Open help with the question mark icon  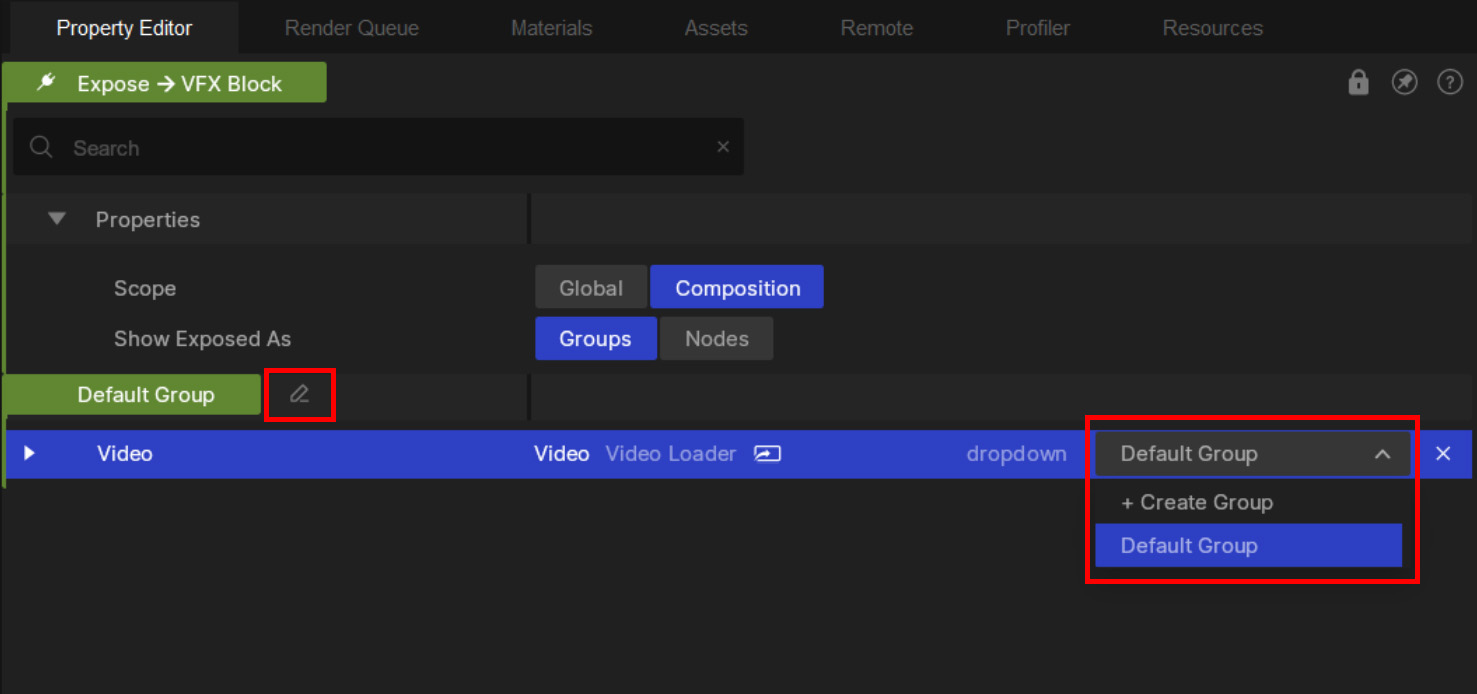point(1450,83)
